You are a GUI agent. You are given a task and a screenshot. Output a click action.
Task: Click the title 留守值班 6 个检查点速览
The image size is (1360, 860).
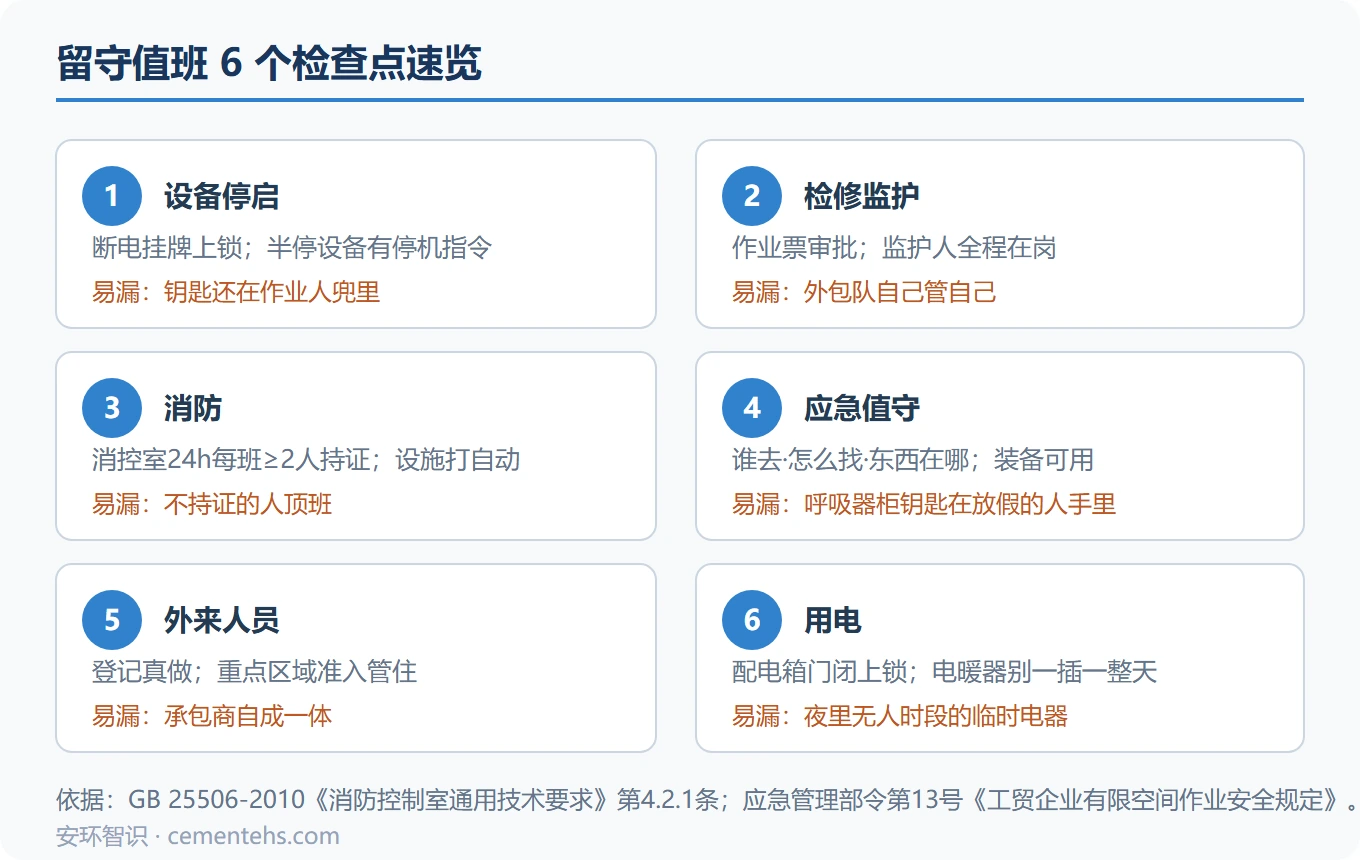[x=270, y=63]
